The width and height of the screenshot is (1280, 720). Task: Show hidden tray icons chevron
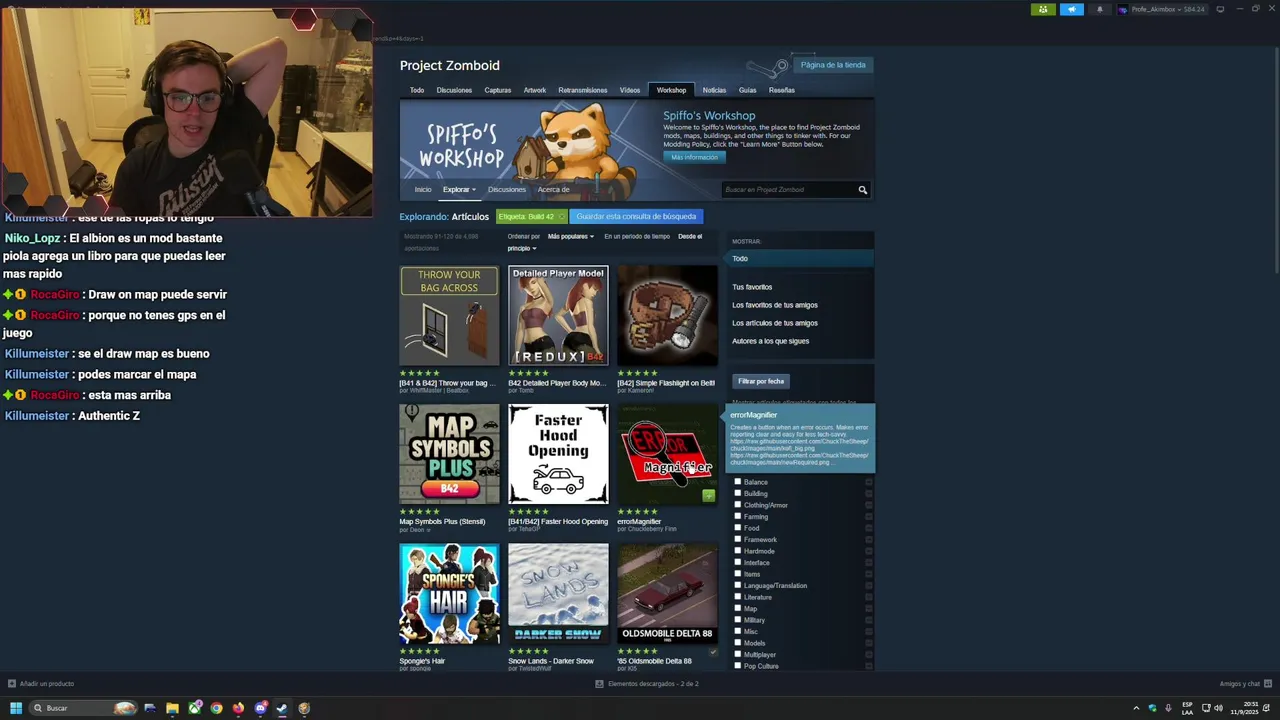1136,708
